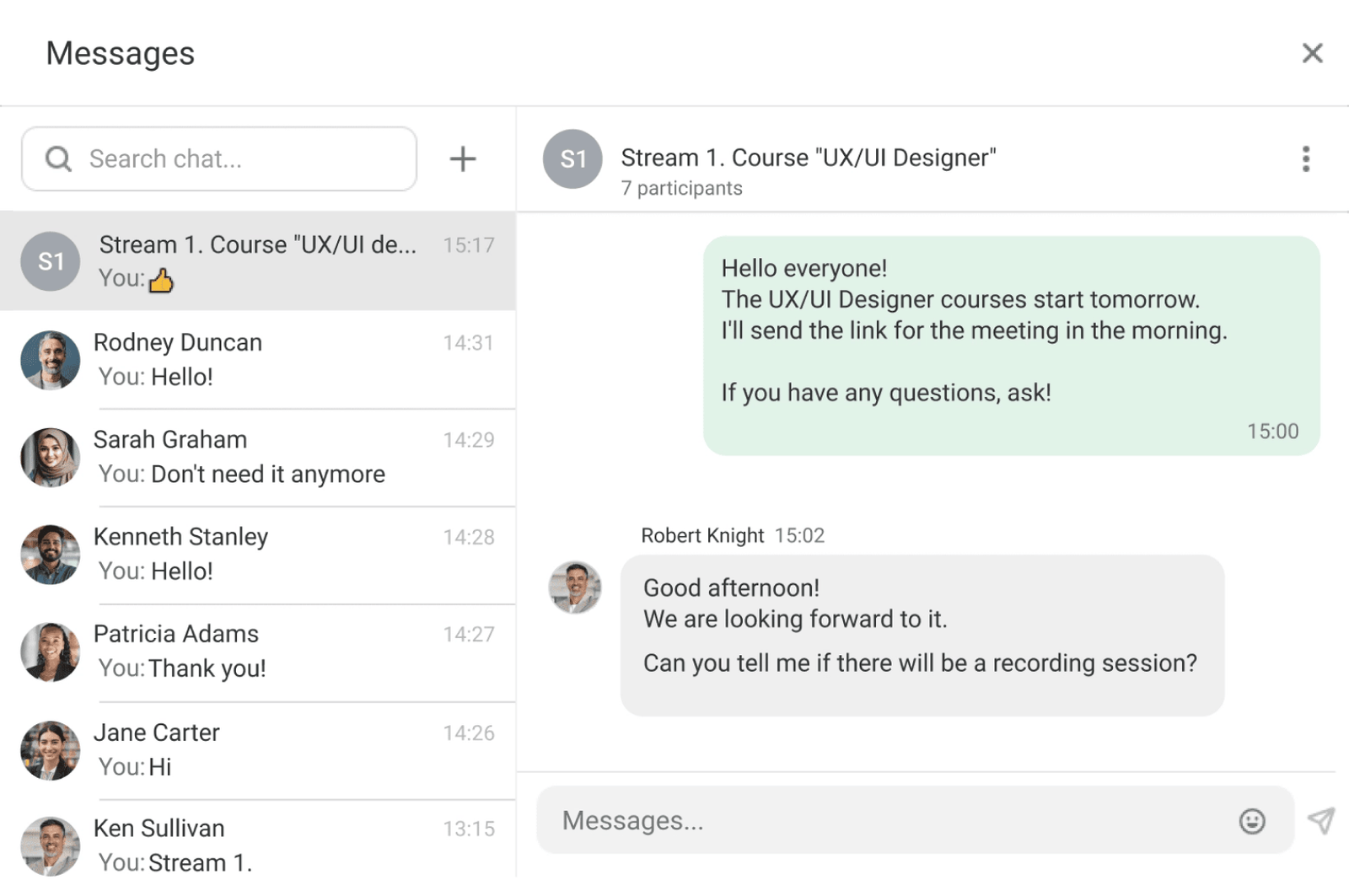
Task: Open the search chat magnifier icon
Action: (x=57, y=158)
